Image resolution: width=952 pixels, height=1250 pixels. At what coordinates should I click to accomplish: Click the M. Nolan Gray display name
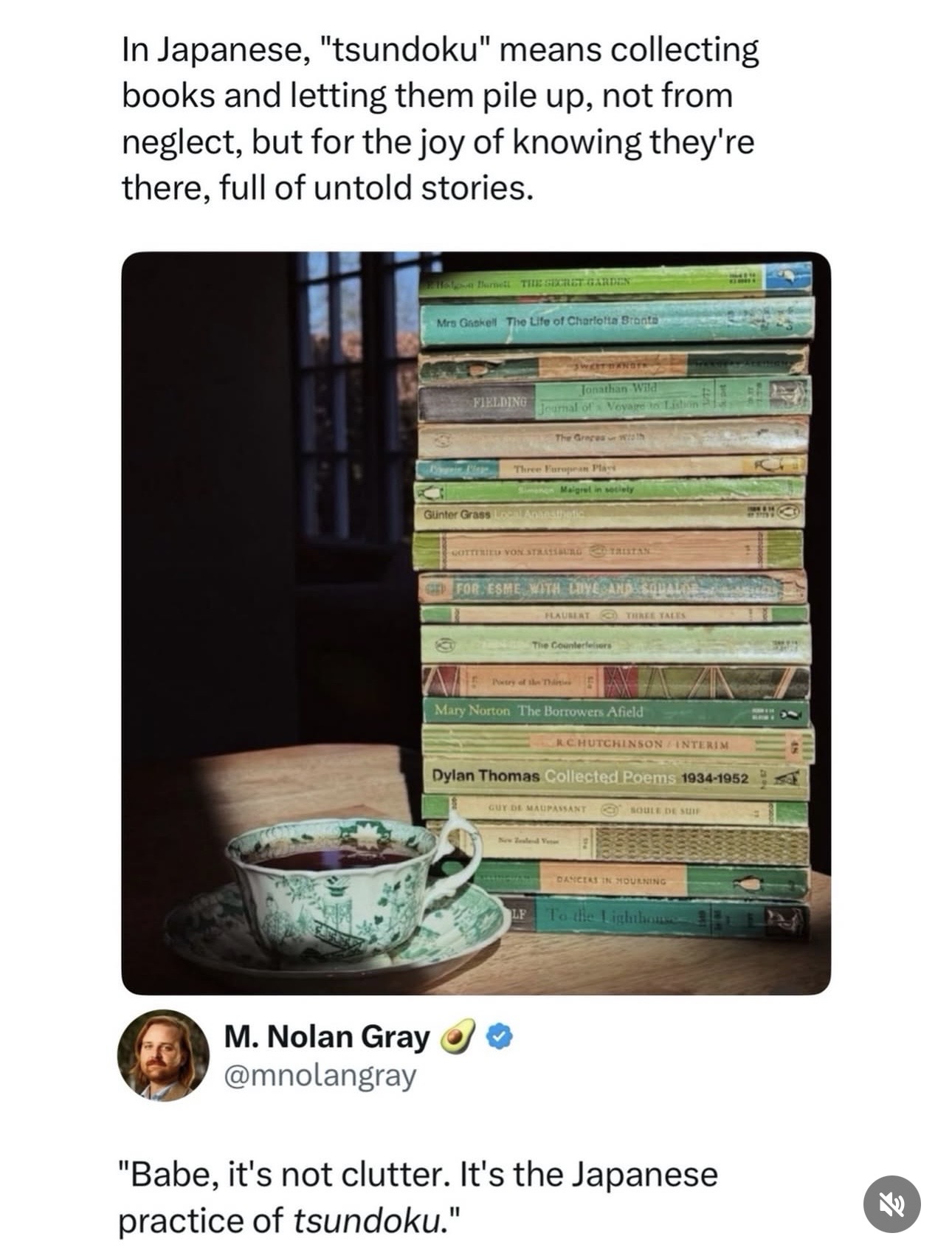pos(327,1037)
